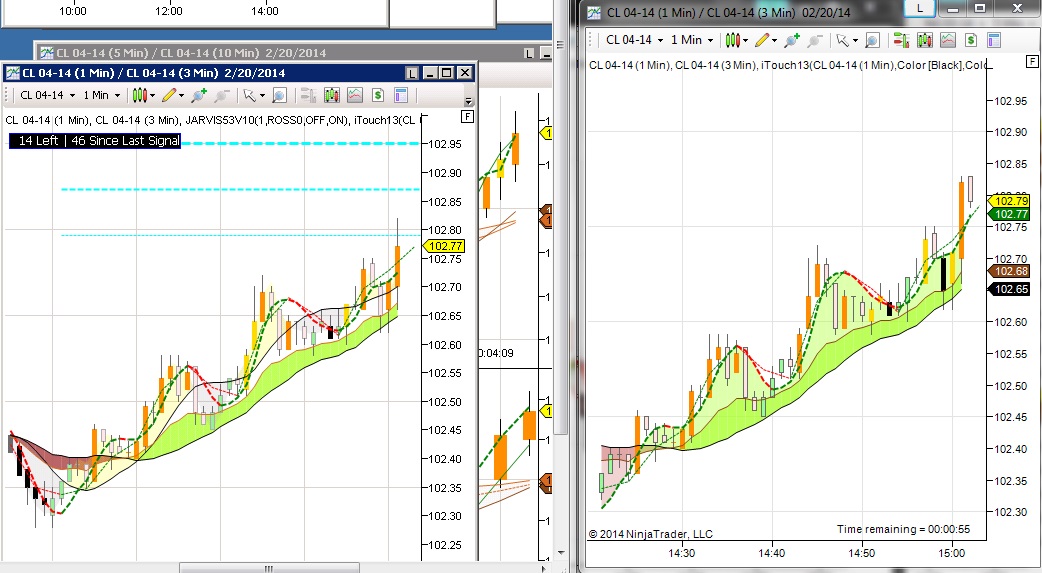Click zoom frame magnifier in left chart toolbar
Viewport: 1042px width, 573px height.
point(280,96)
